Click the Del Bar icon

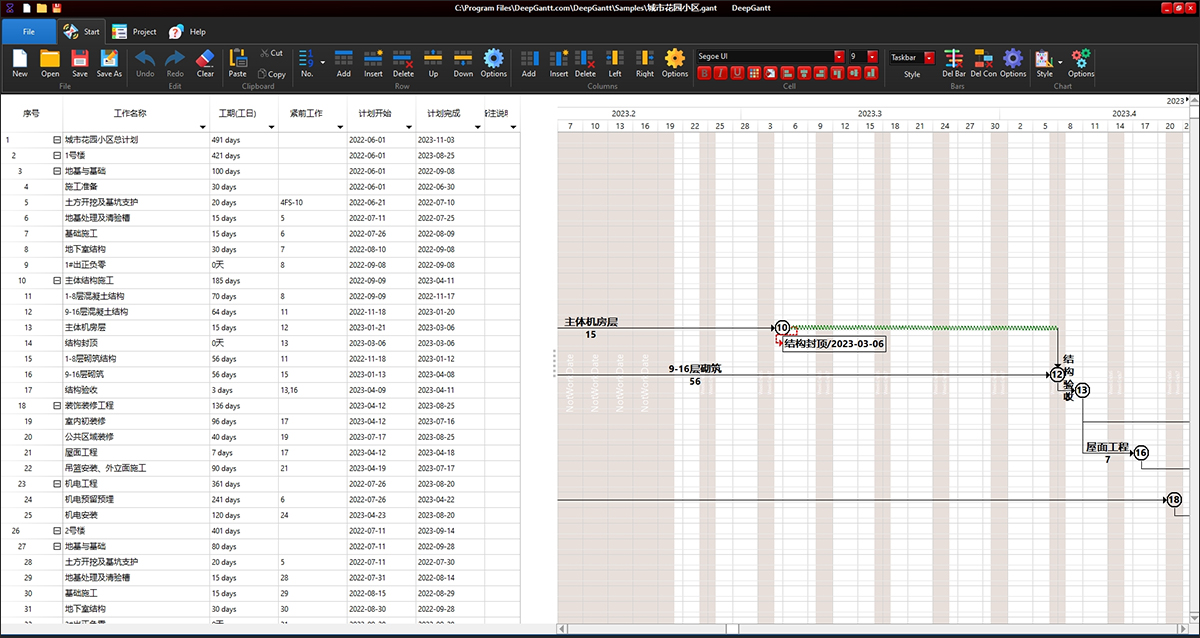pos(954,59)
